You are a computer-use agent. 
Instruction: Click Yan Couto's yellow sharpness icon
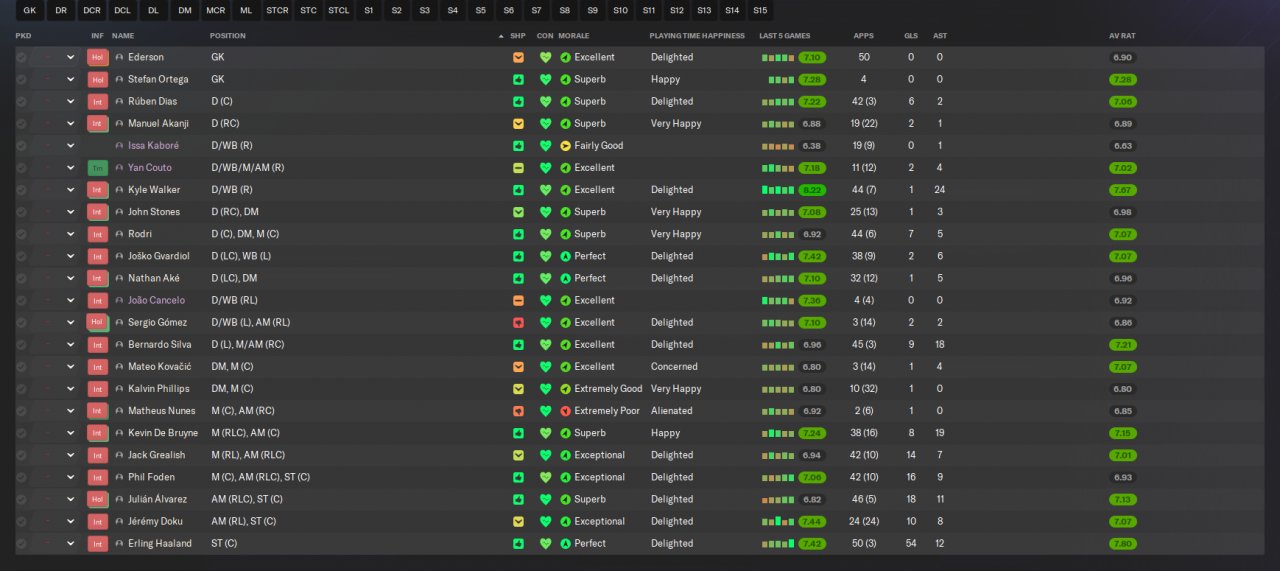click(518, 168)
